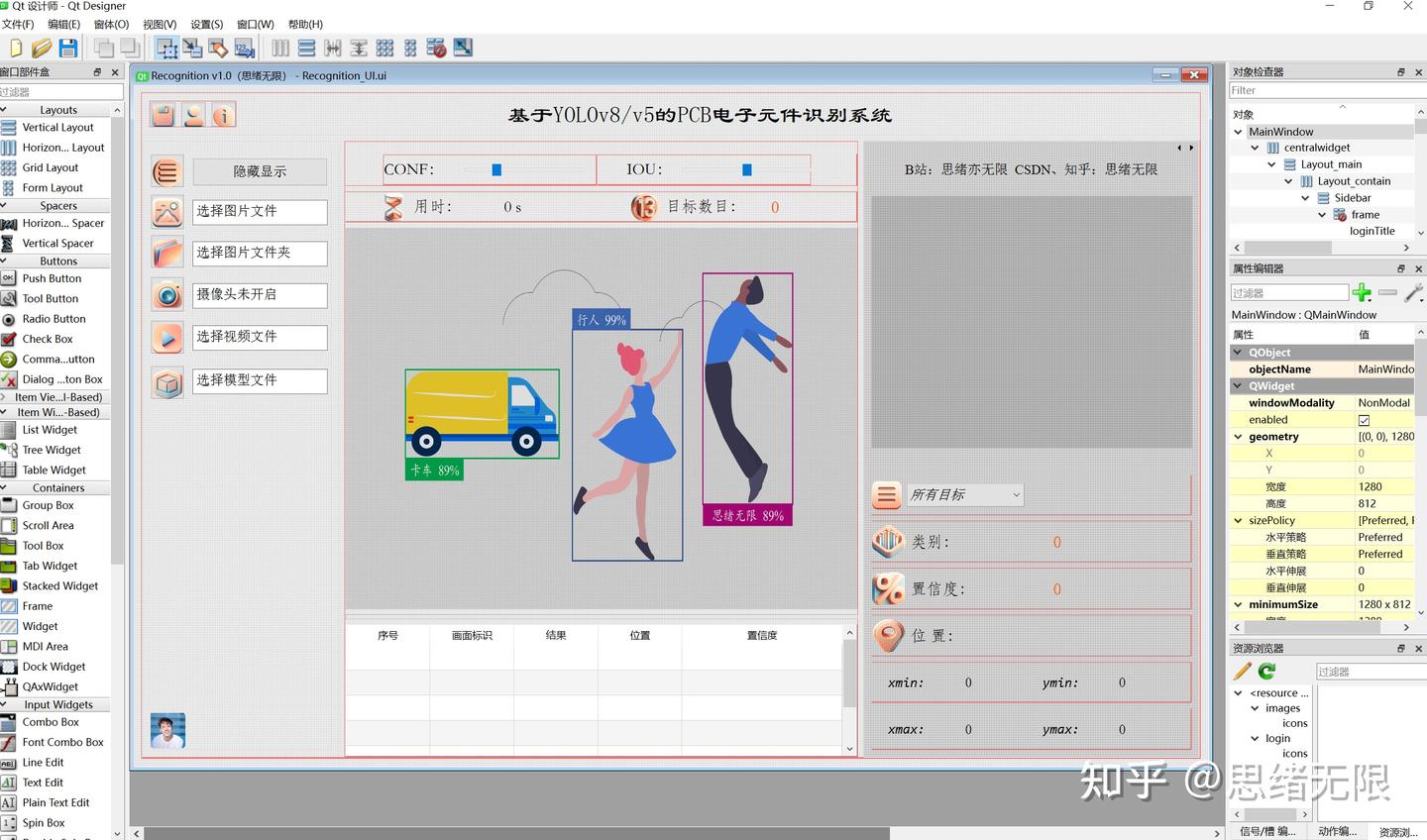This screenshot has width=1427, height=840.
Task: Click the folder icon beside 选择图片文件夹
Action: click(x=166, y=253)
